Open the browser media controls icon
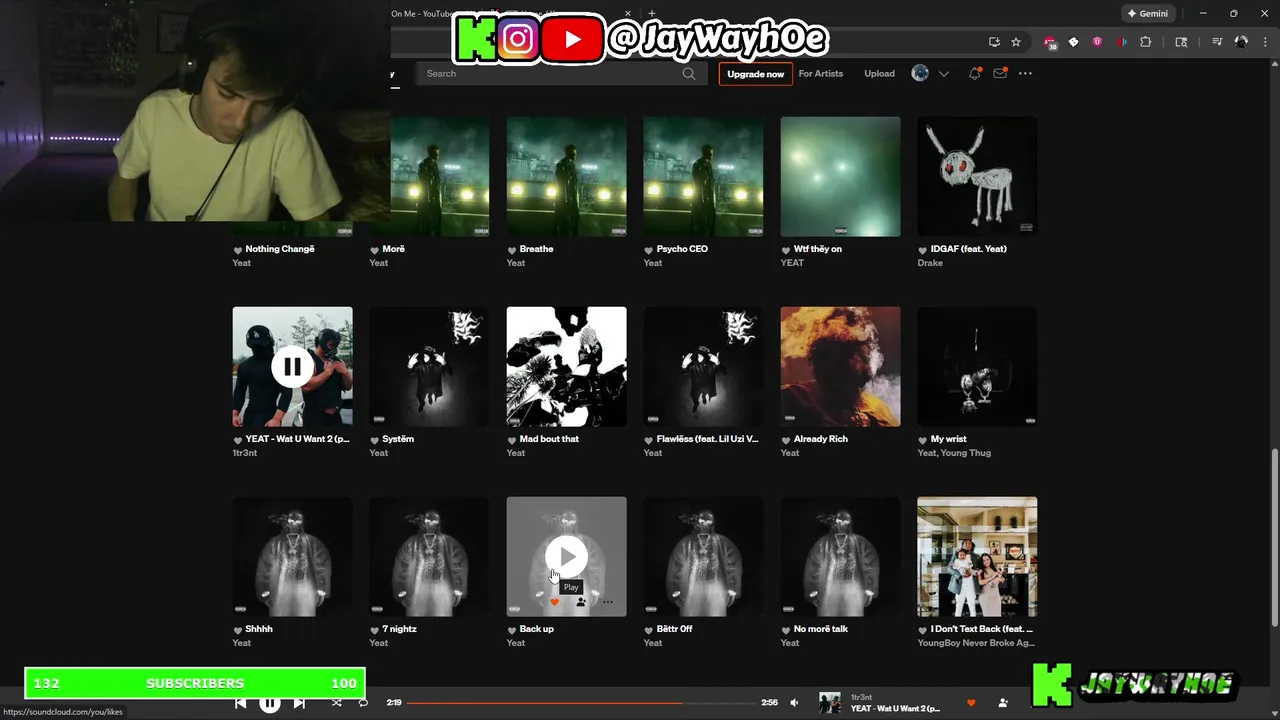This screenshot has height=720, width=1280. [x=1217, y=42]
